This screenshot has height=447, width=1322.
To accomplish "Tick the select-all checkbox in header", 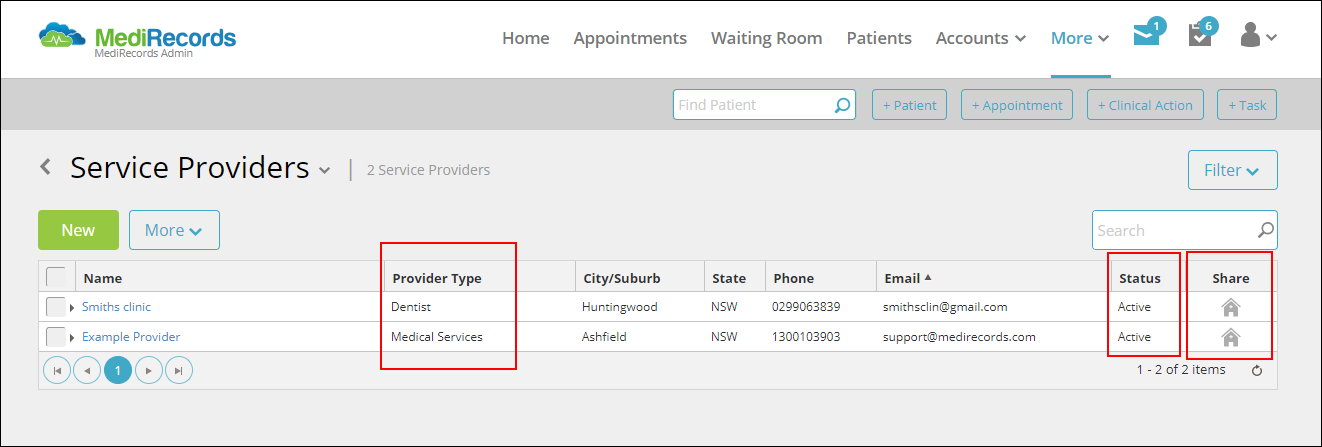I will 56,277.
